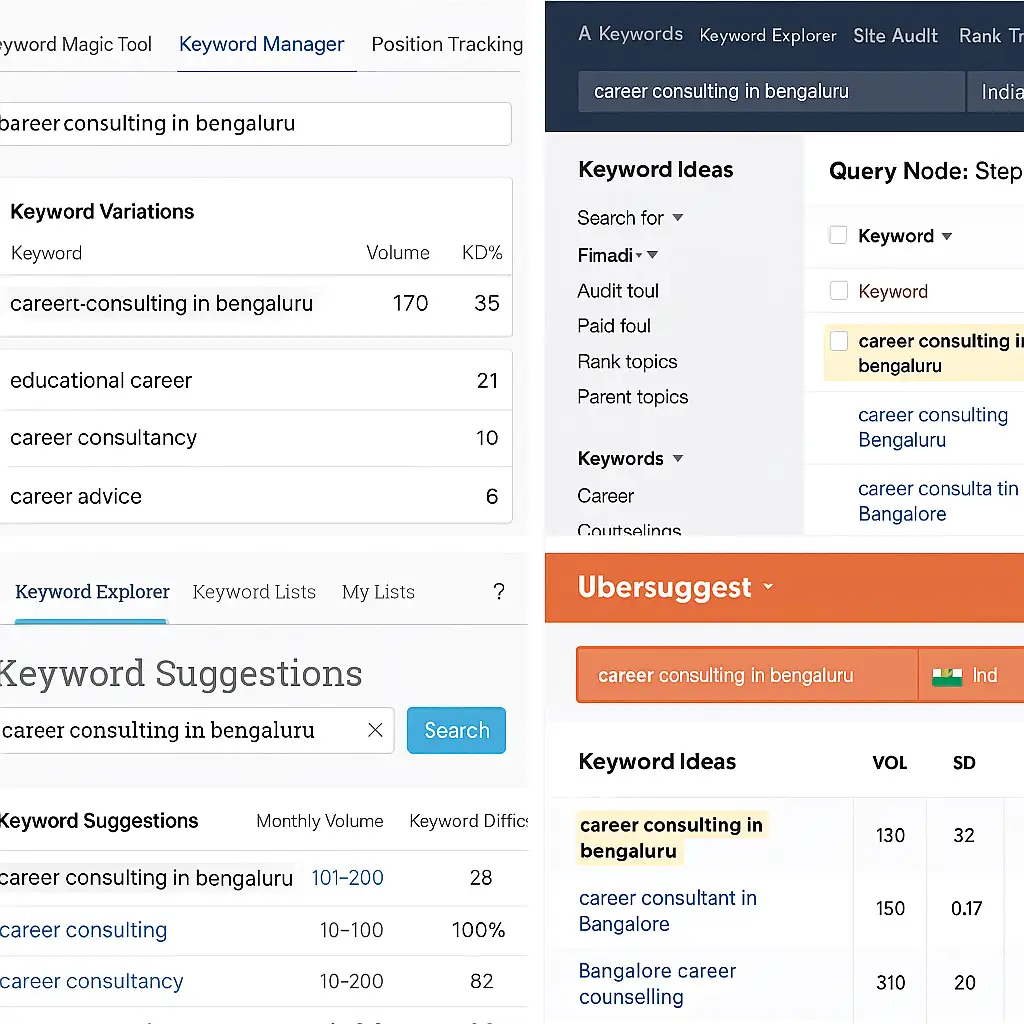Image resolution: width=1024 pixels, height=1024 pixels.
Task: Expand the "Search for" dropdown
Action: [678, 218]
